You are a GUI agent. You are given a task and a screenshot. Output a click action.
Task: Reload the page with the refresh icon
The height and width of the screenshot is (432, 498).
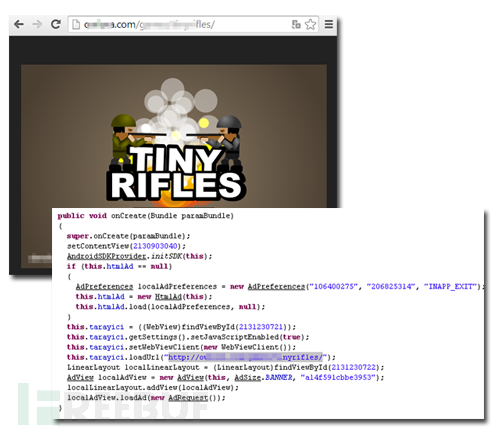point(56,24)
